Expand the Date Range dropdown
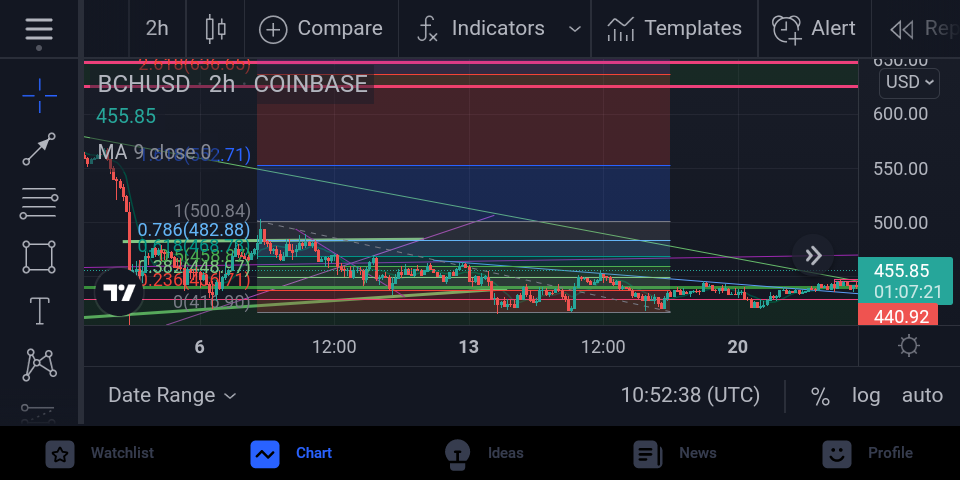 coord(172,396)
